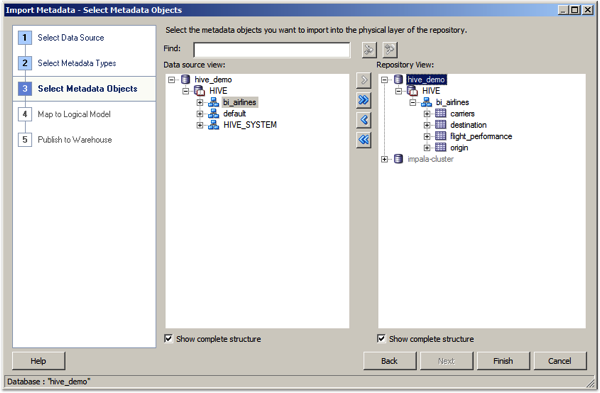Click the HIVE_SYSTEM schema icon
The width and height of the screenshot is (600, 393).
click(x=214, y=125)
